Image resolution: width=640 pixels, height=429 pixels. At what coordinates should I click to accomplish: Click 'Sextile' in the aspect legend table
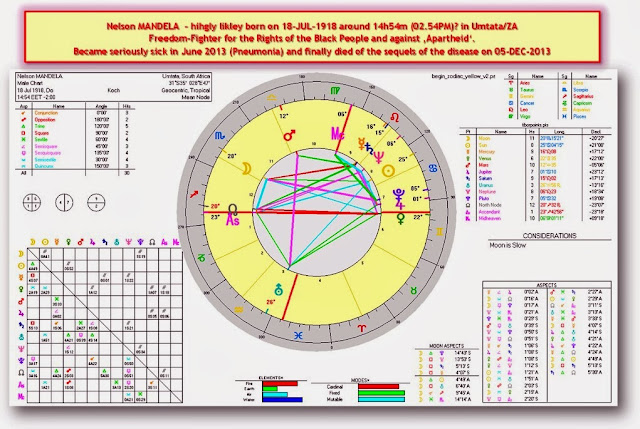point(41,140)
